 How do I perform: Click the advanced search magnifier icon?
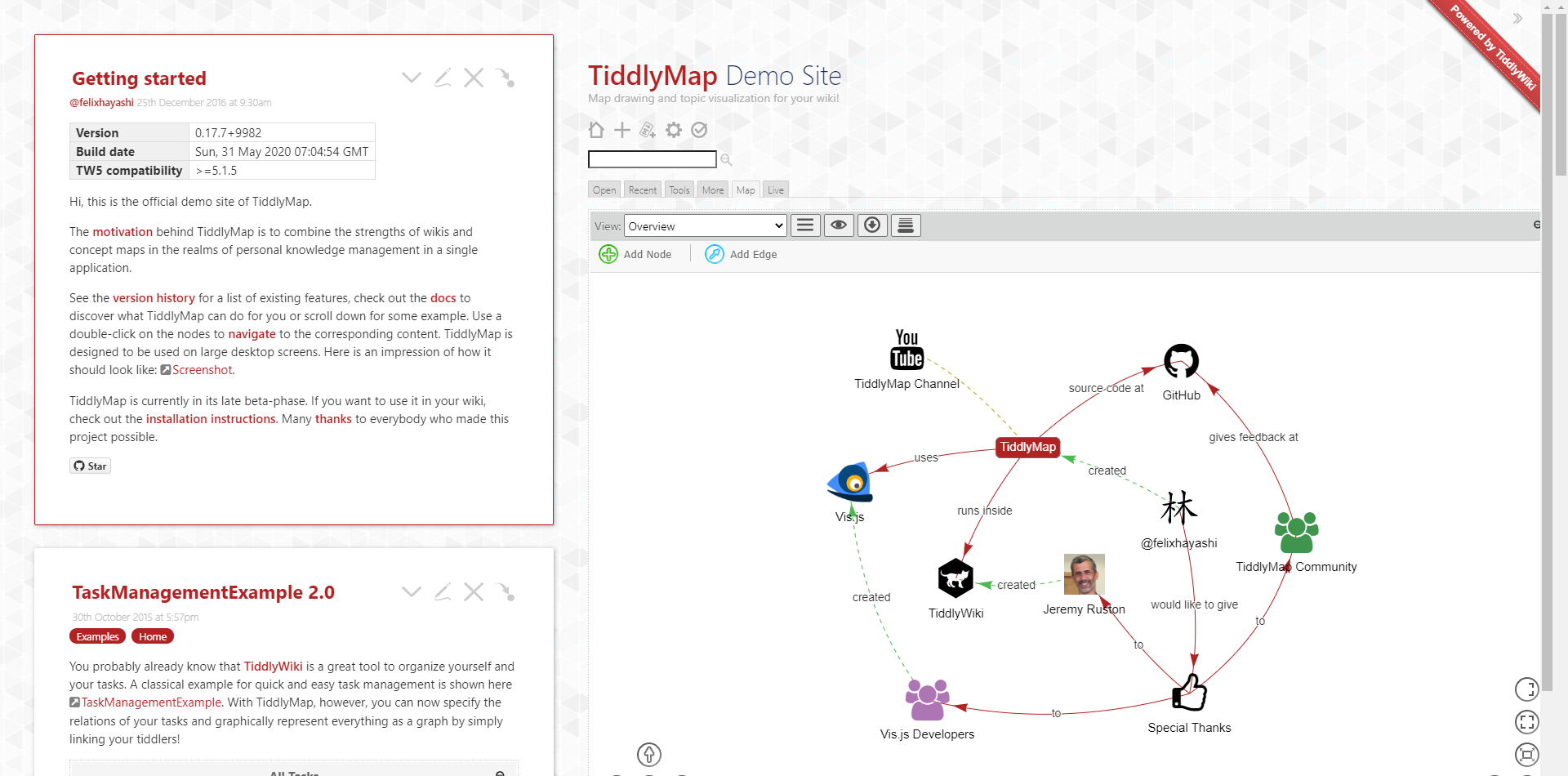pyautogui.click(x=726, y=160)
